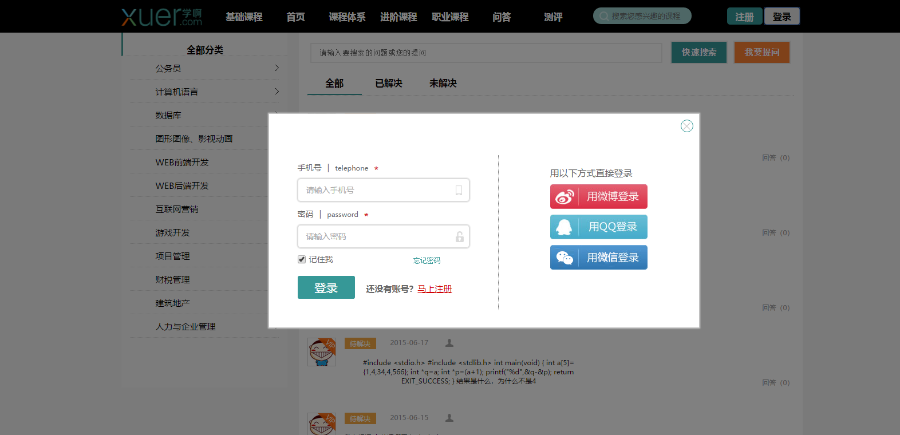The width and height of the screenshot is (900, 435).
Task: Click the green 登录 button in the dialog
Action: pyautogui.click(x=326, y=288)
